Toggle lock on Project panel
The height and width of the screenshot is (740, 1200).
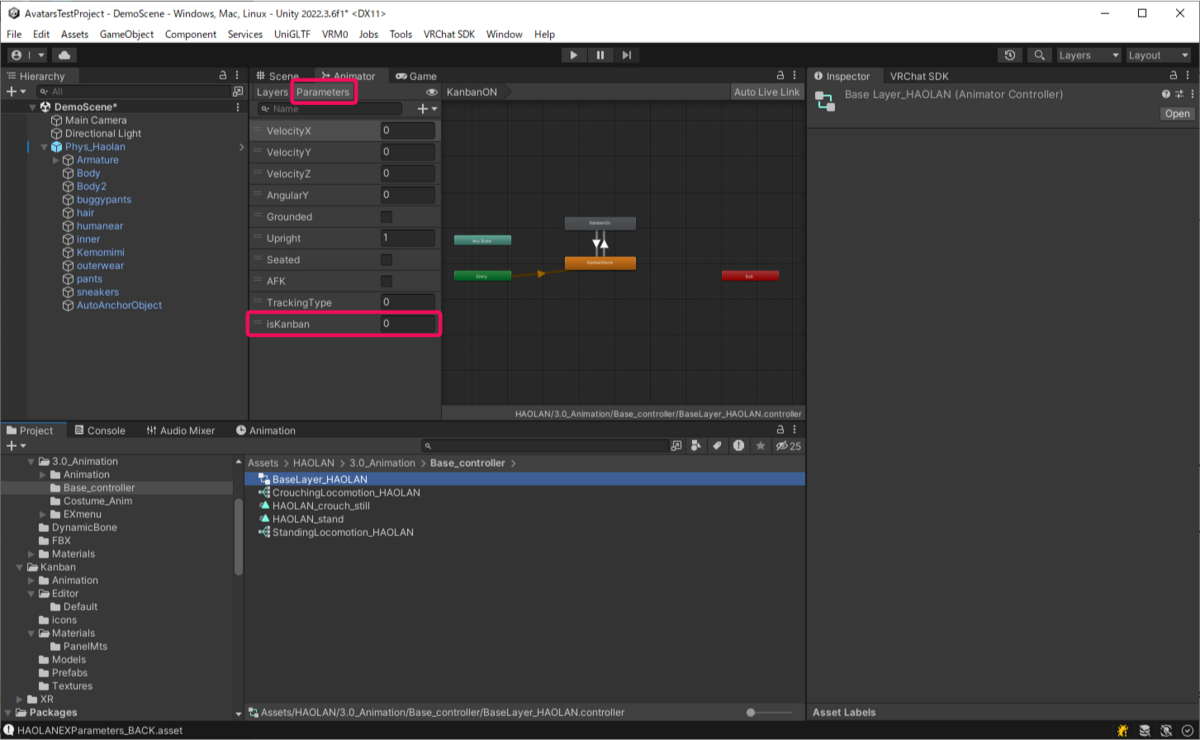click(781, 430)
